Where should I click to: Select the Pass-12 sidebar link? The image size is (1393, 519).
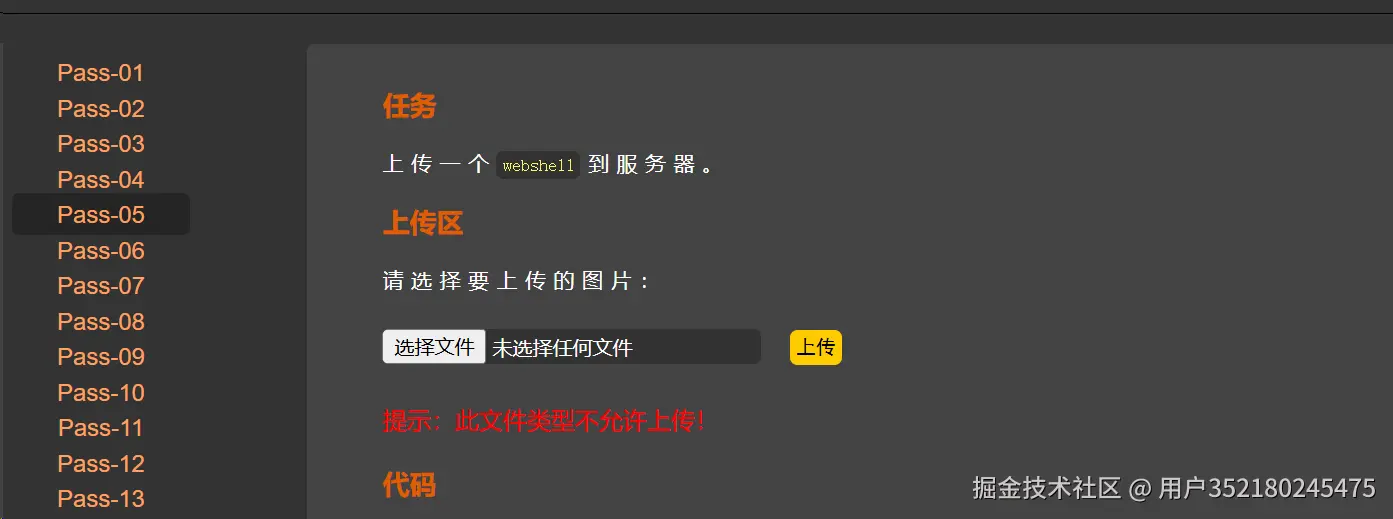point(100,464)
